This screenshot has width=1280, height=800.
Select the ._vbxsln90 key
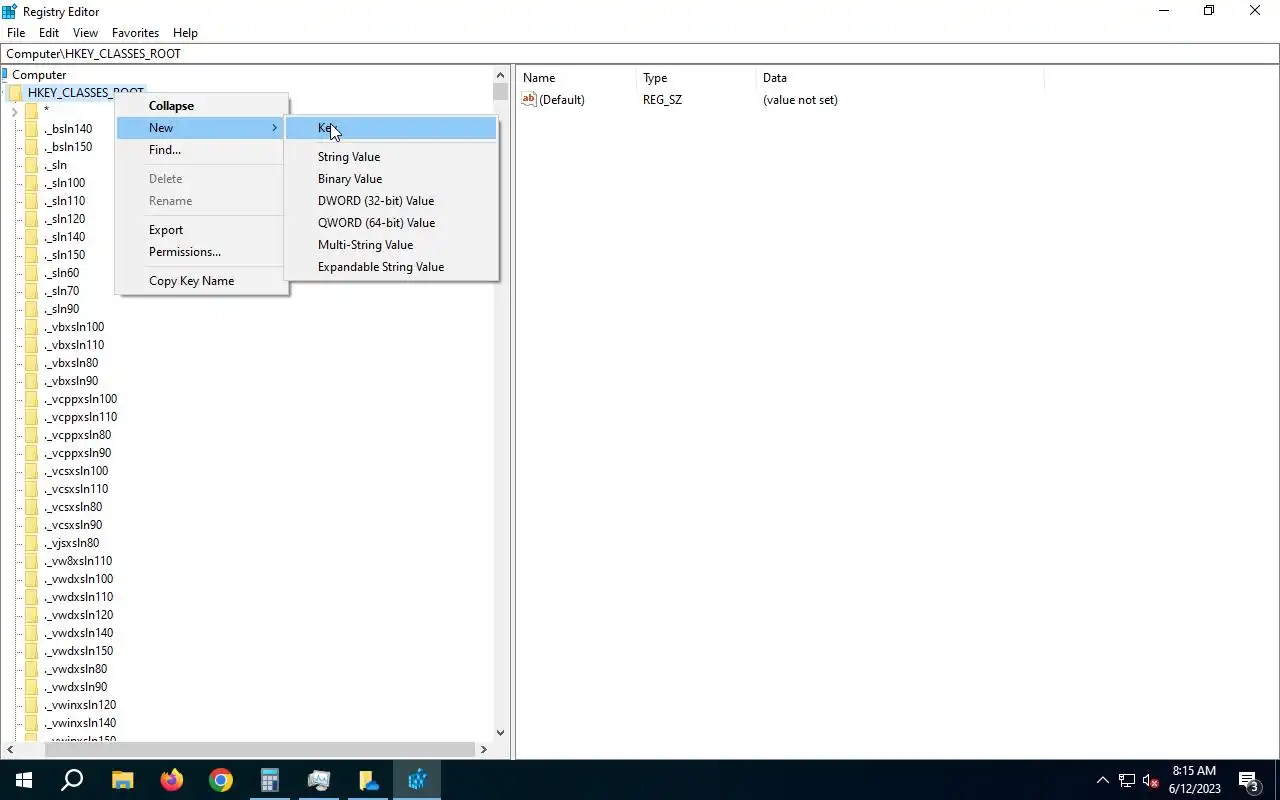[71, 381]
